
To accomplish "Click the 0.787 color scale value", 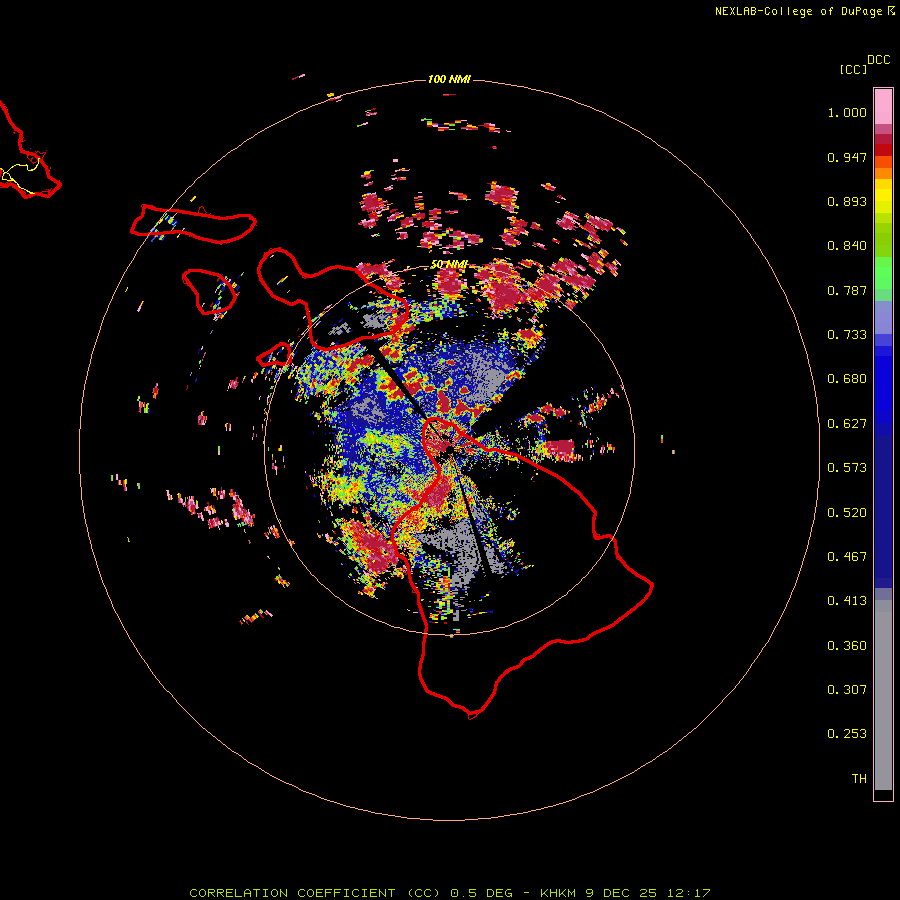I will 847,290.
